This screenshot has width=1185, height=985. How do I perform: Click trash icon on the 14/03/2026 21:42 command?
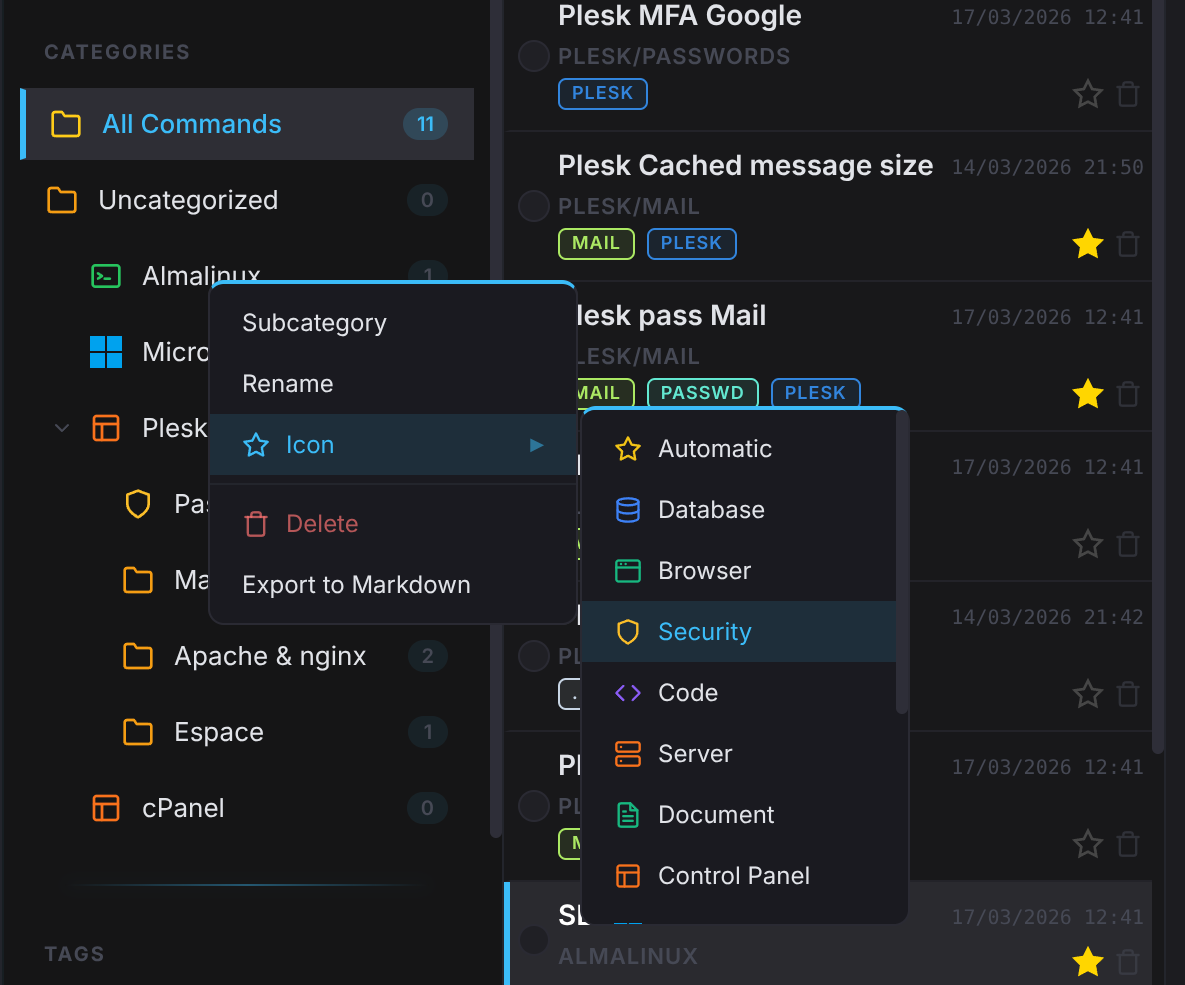pos(1128,694)
